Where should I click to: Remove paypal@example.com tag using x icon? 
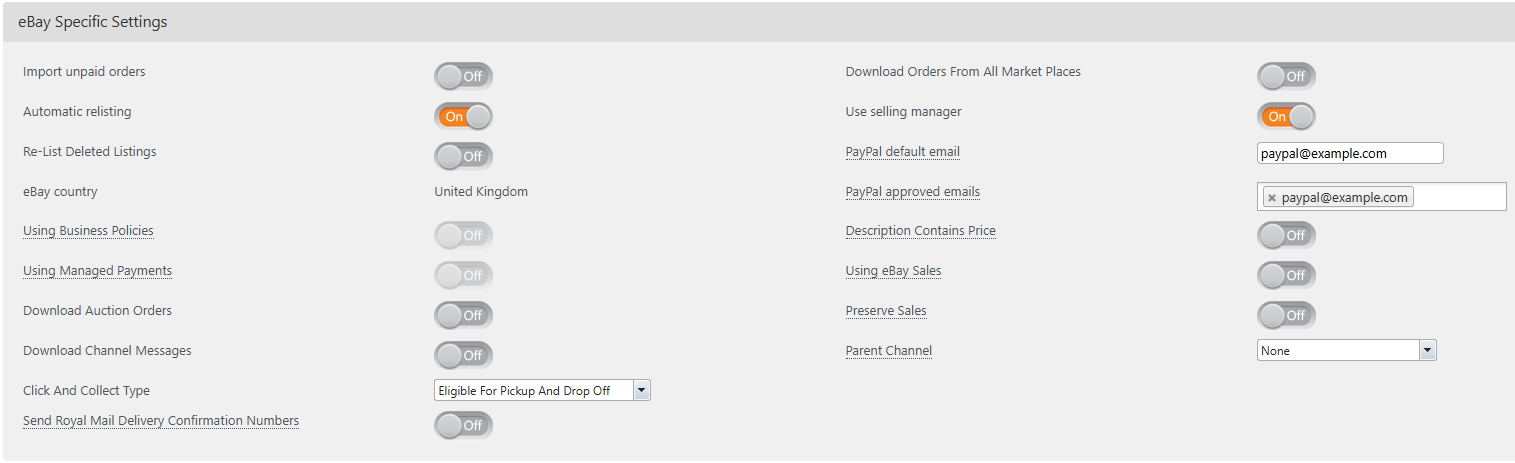(1272, 198)
